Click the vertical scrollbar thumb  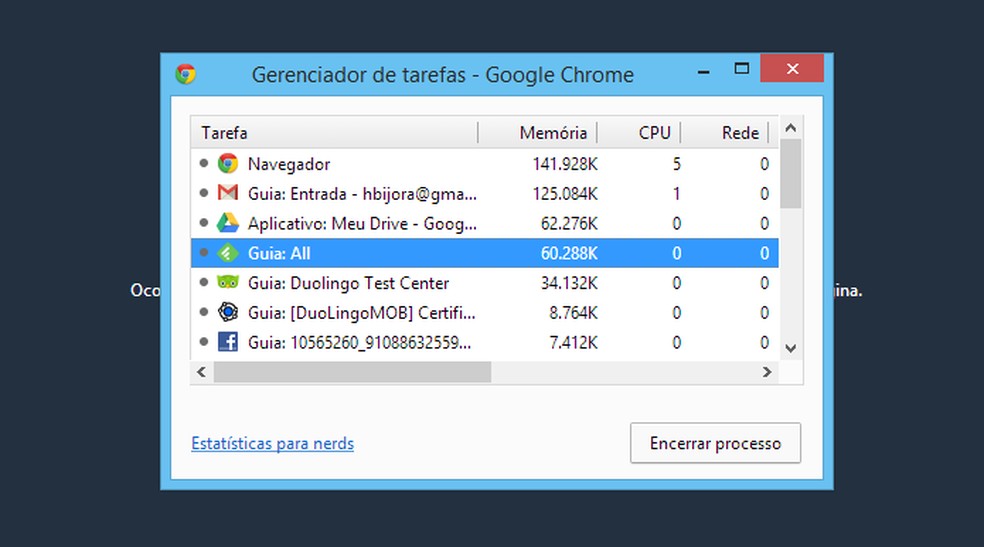[791, 174]
